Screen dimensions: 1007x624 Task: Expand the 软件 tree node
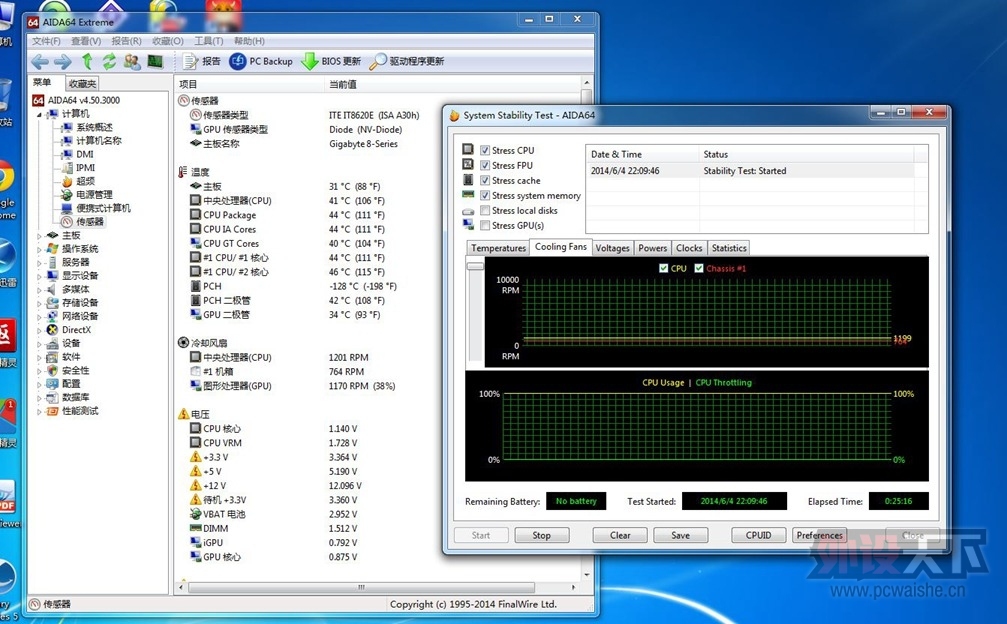(39, 357)
